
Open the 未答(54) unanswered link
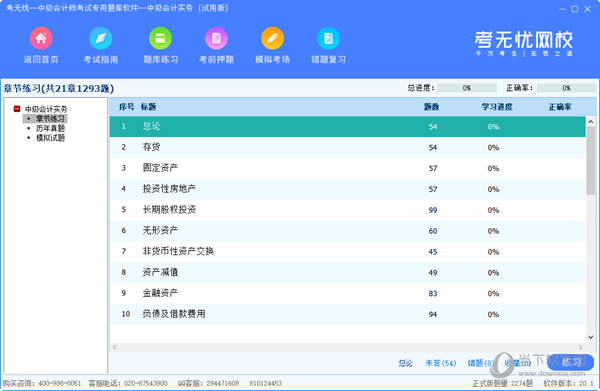pos(441,363)
